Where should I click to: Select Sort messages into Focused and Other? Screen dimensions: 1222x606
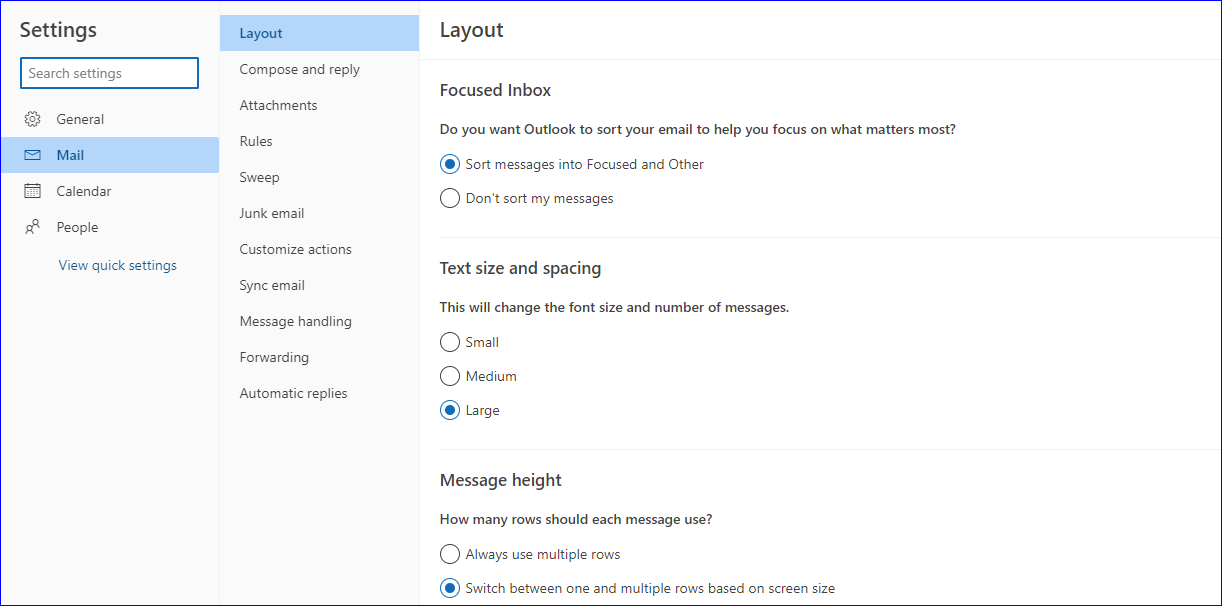coord(449,163)
